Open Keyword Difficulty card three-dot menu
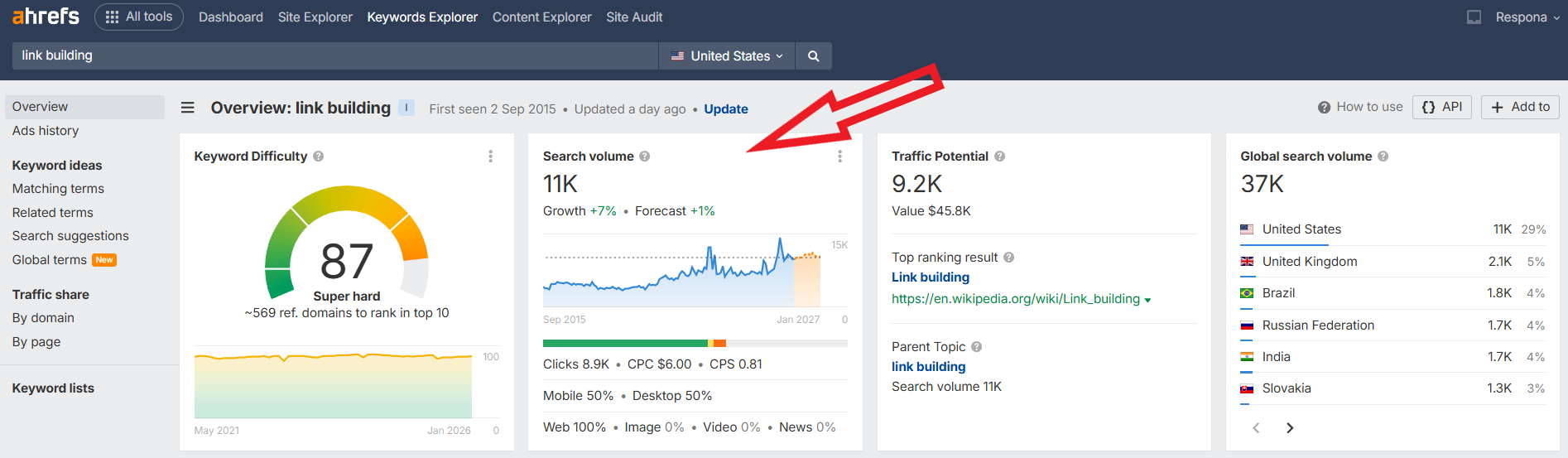Screen dimensions: 1568x458 pyautogui.click(x=491, y=157)
